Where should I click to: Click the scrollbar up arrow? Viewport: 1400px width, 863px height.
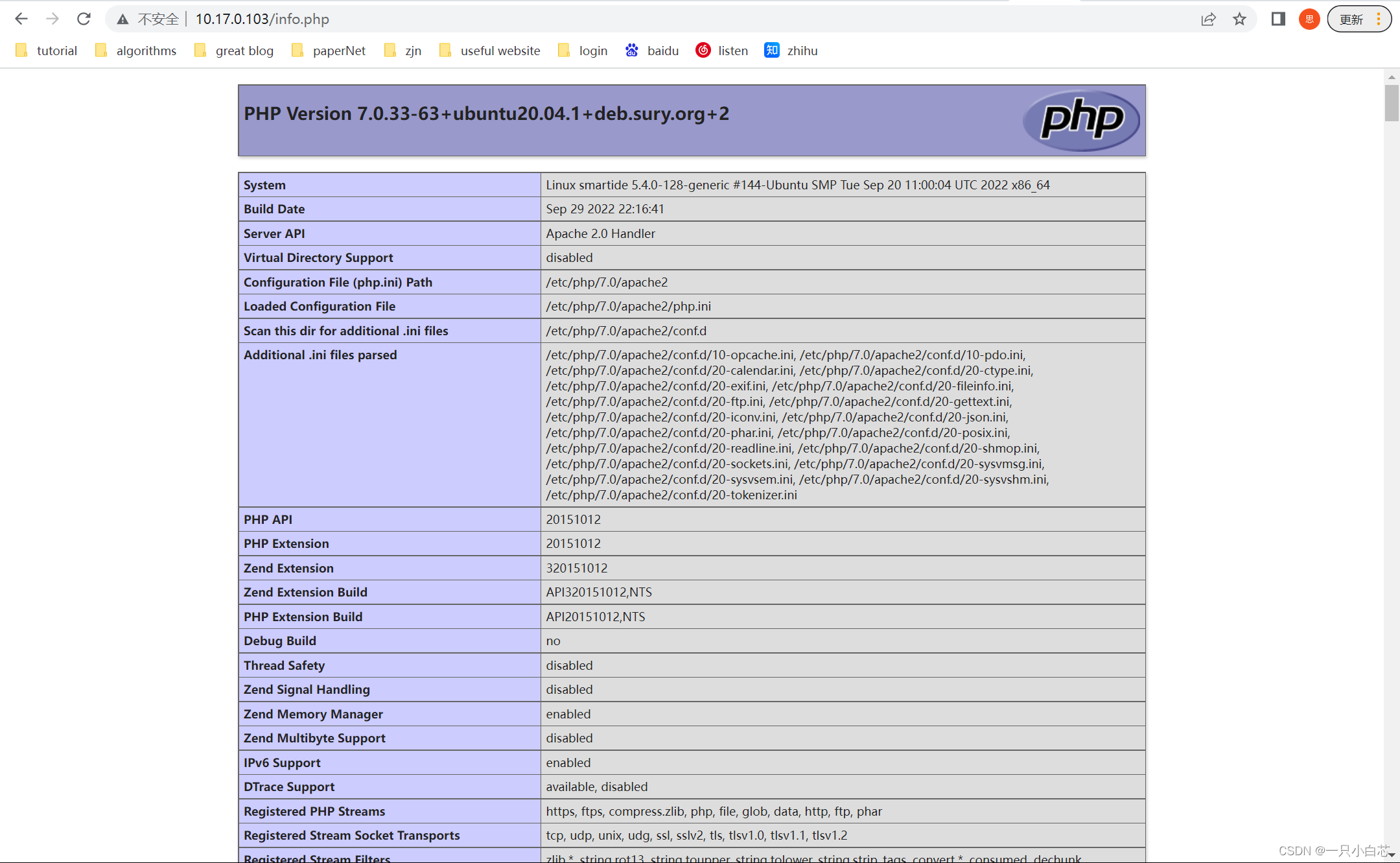(1392, 77)
